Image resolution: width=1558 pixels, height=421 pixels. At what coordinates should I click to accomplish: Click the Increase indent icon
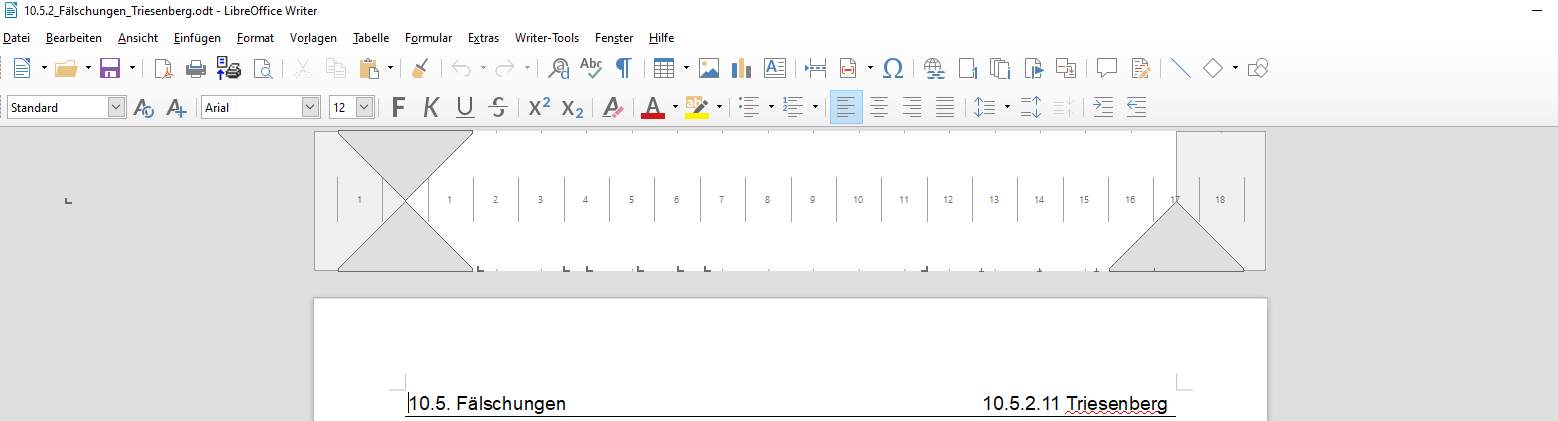(1103, 107)
